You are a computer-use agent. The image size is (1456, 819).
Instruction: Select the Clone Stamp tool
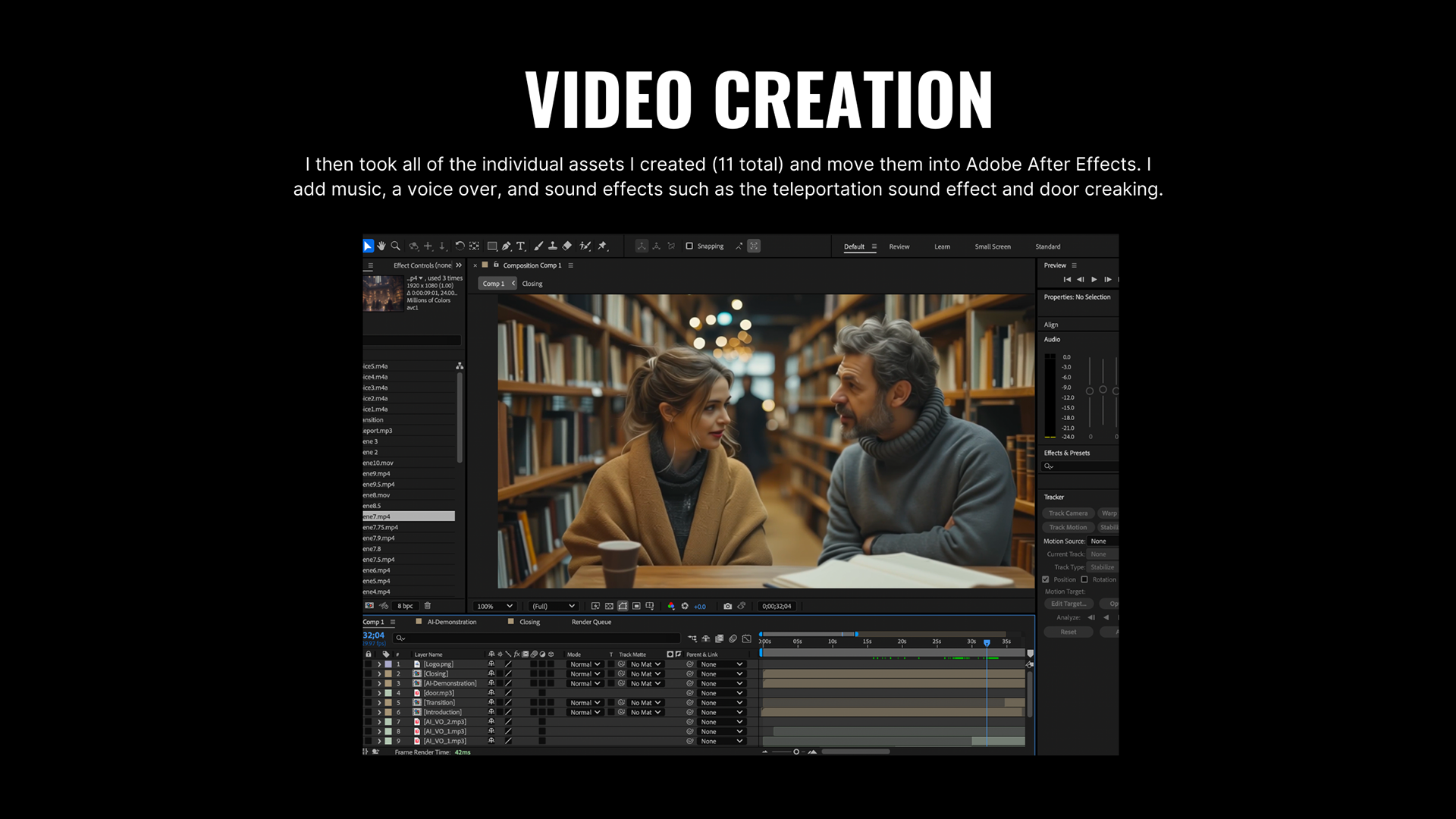coord(553,246)
